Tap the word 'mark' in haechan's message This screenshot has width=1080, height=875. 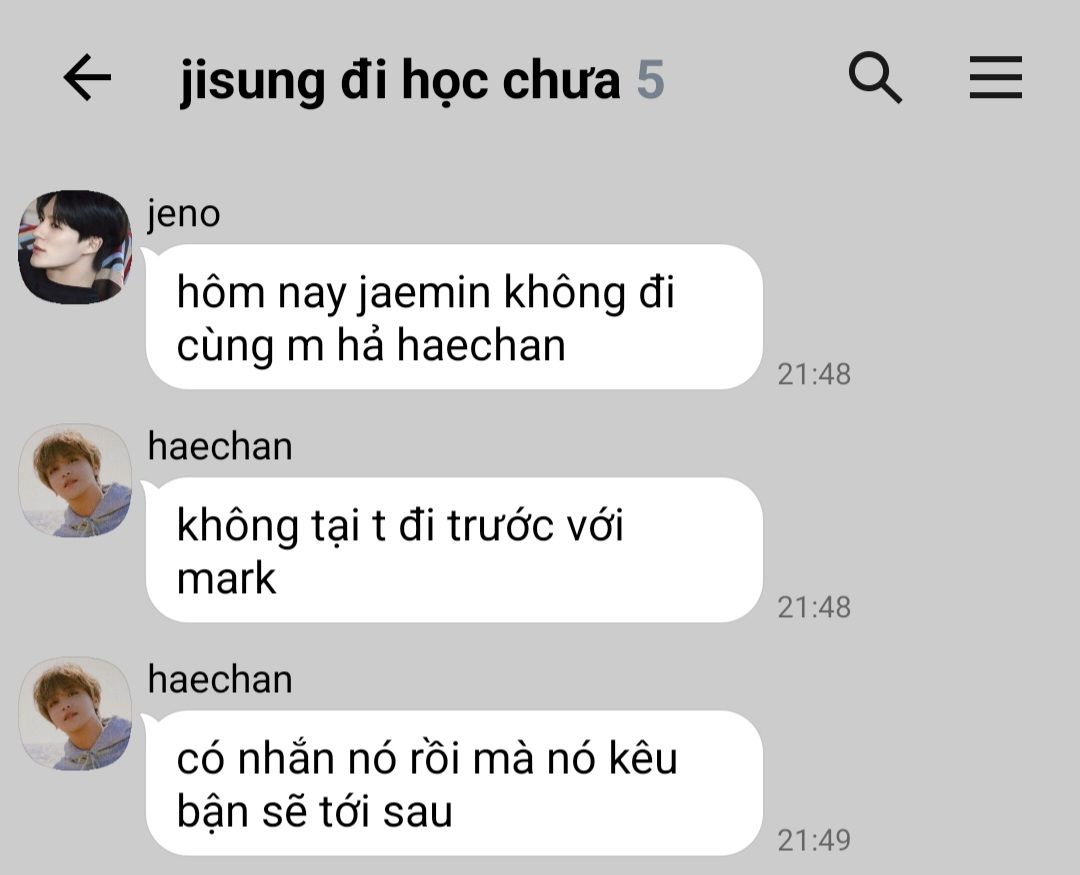(x=226, y=578)
